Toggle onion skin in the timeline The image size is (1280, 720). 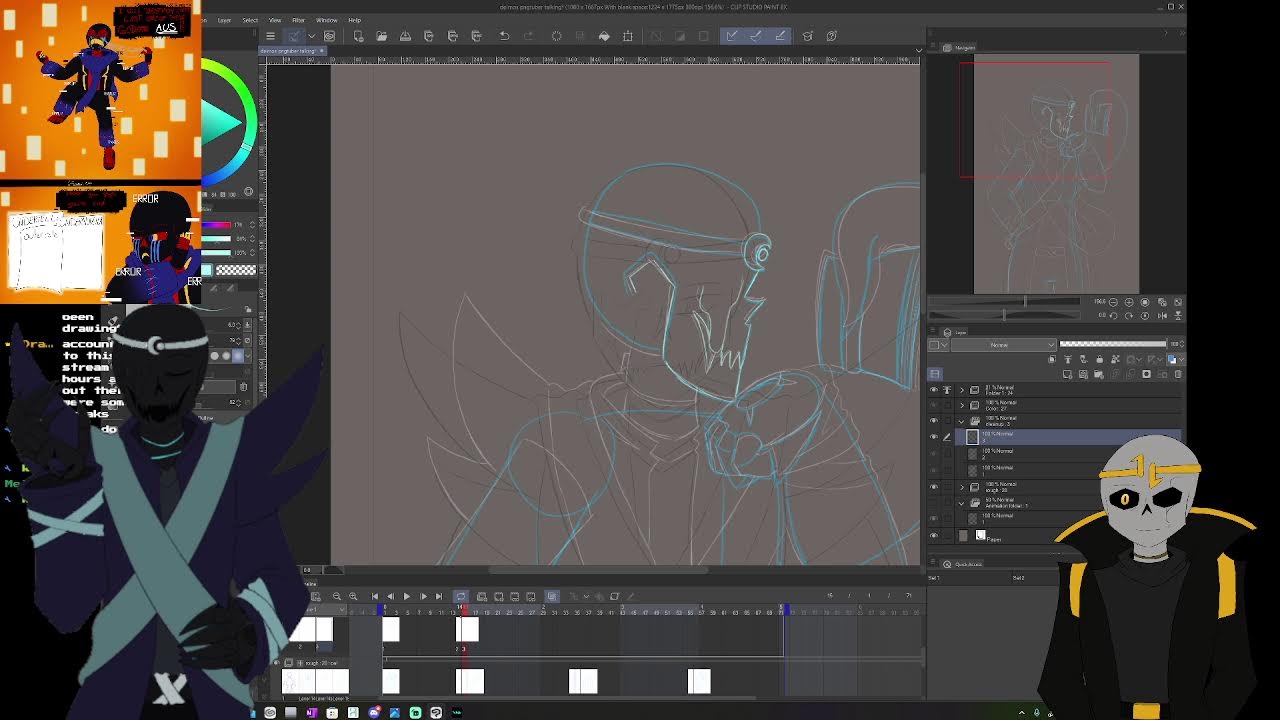(x=552, y=596)
